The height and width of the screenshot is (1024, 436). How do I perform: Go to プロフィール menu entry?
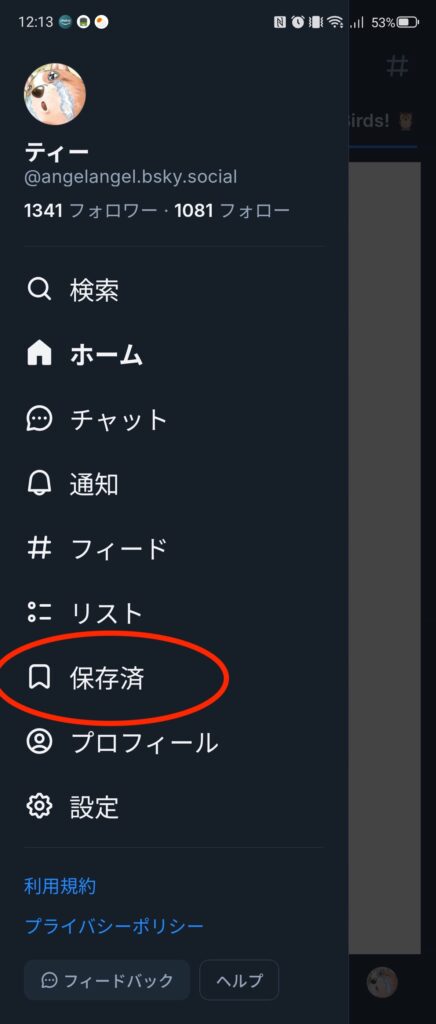point(144,743)
